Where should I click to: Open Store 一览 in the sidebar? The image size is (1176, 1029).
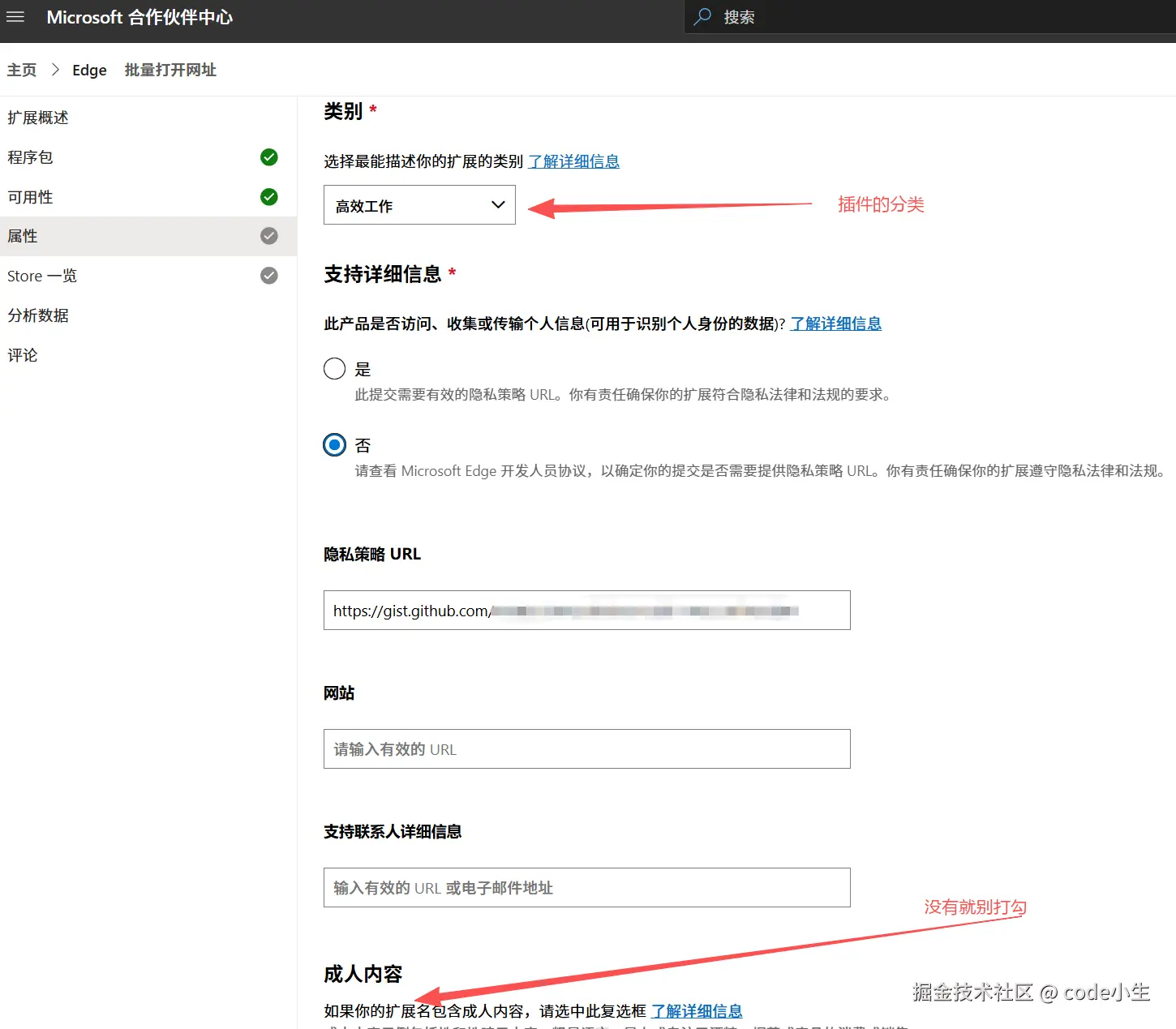pos(148,276)
